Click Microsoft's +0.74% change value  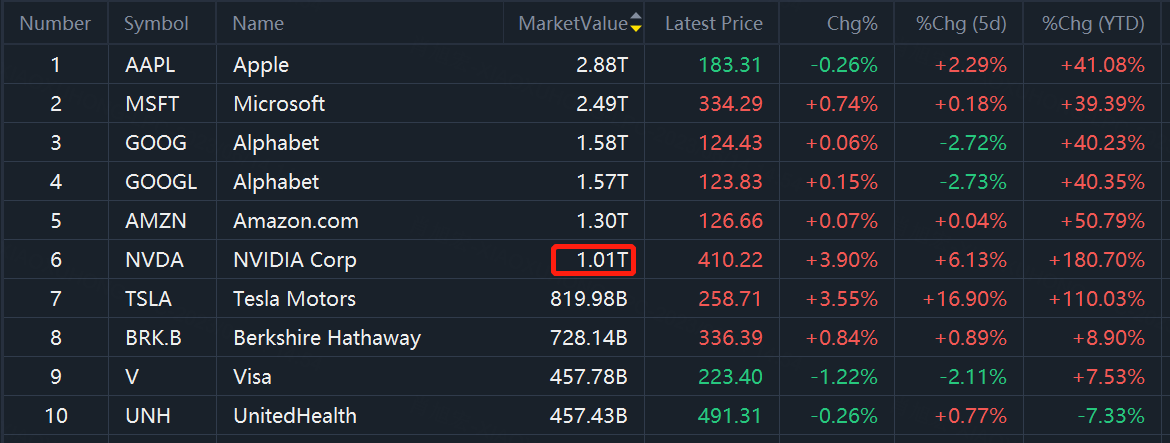click(842, 104)
